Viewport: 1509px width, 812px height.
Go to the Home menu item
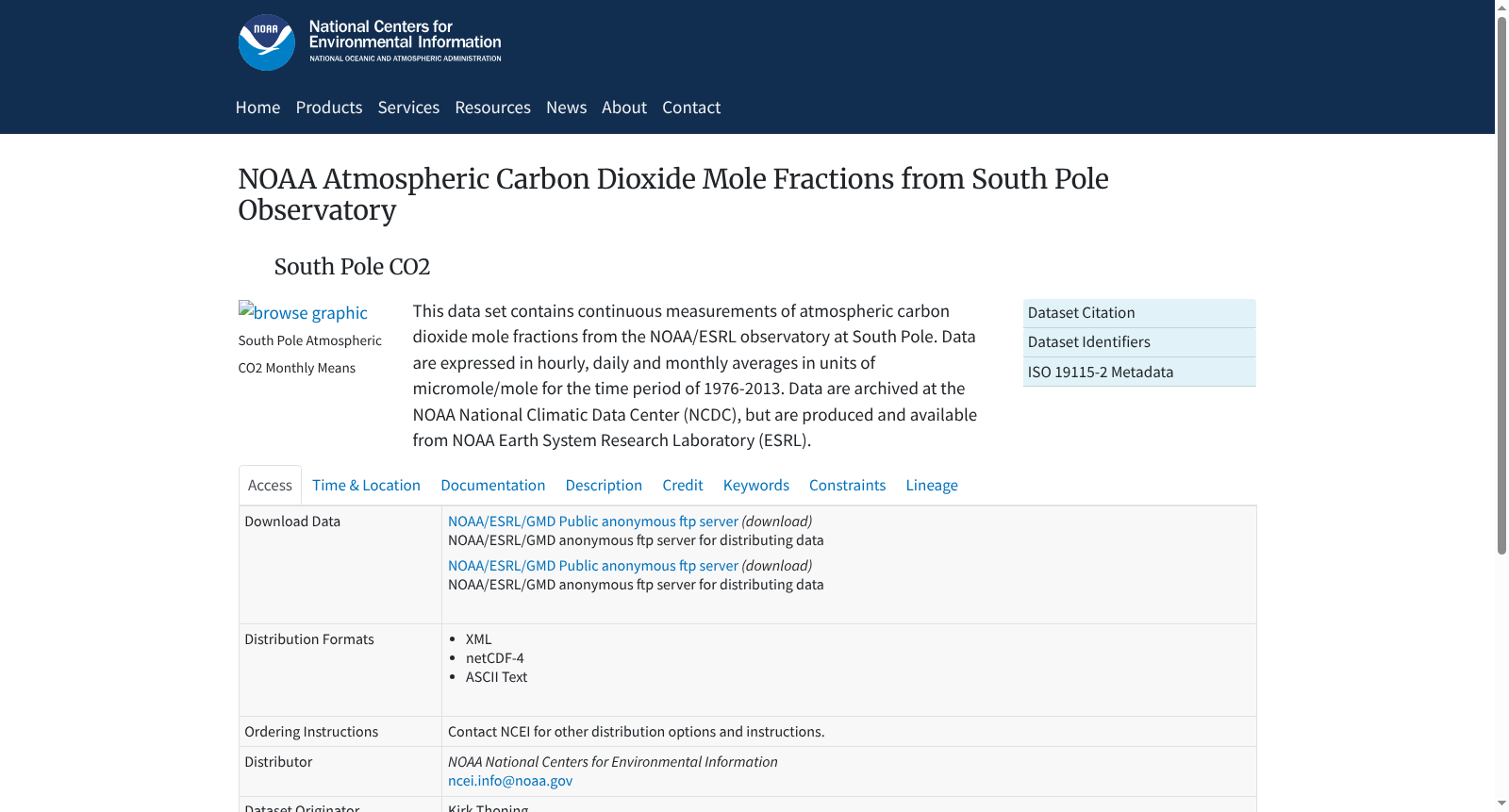(x=257, y=108)
